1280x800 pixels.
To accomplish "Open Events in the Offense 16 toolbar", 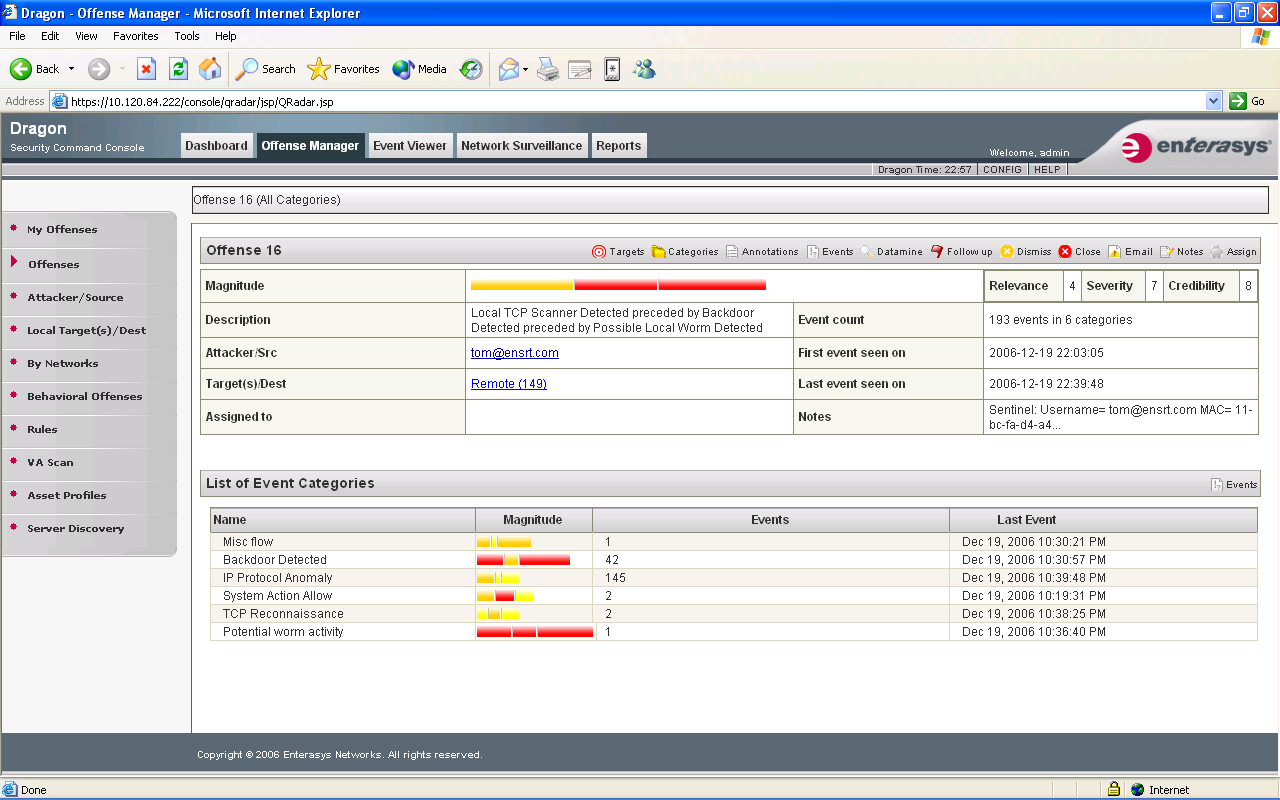I will 830,251.
